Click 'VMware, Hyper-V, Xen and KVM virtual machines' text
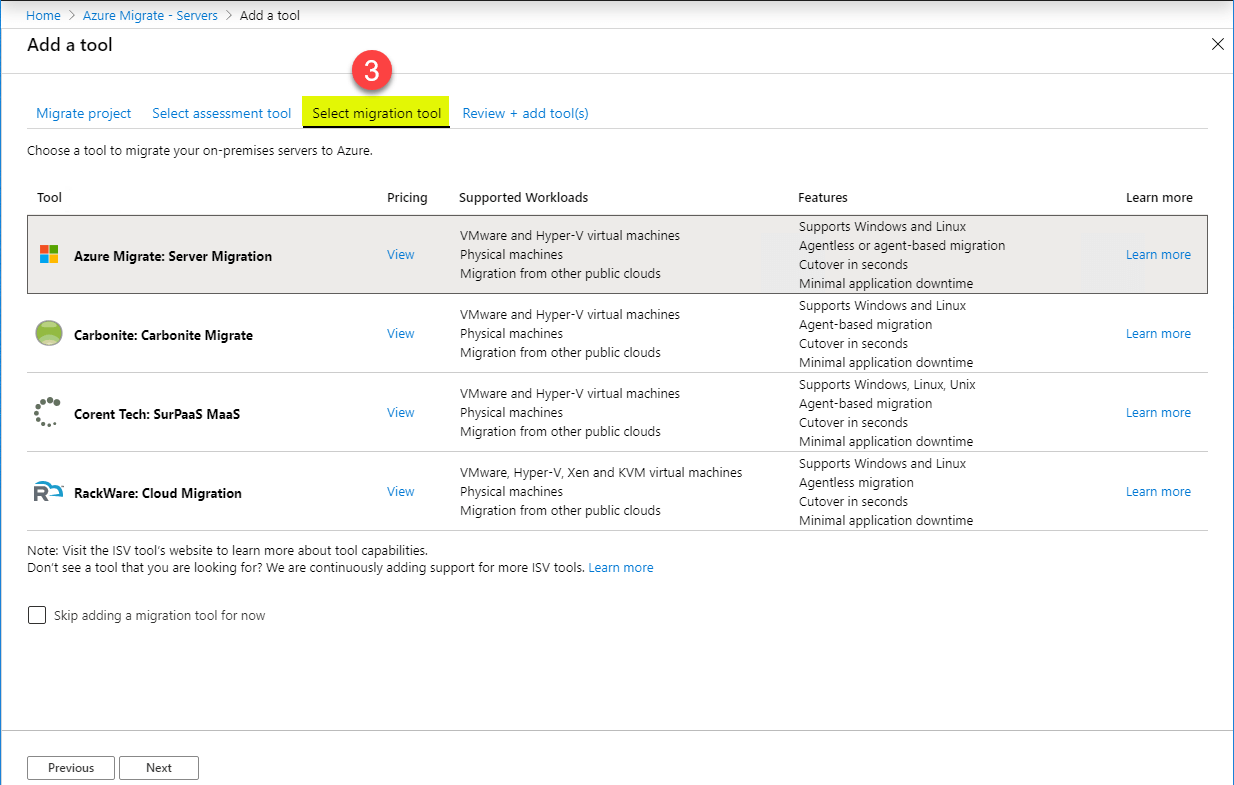 [x=601, y=473]
